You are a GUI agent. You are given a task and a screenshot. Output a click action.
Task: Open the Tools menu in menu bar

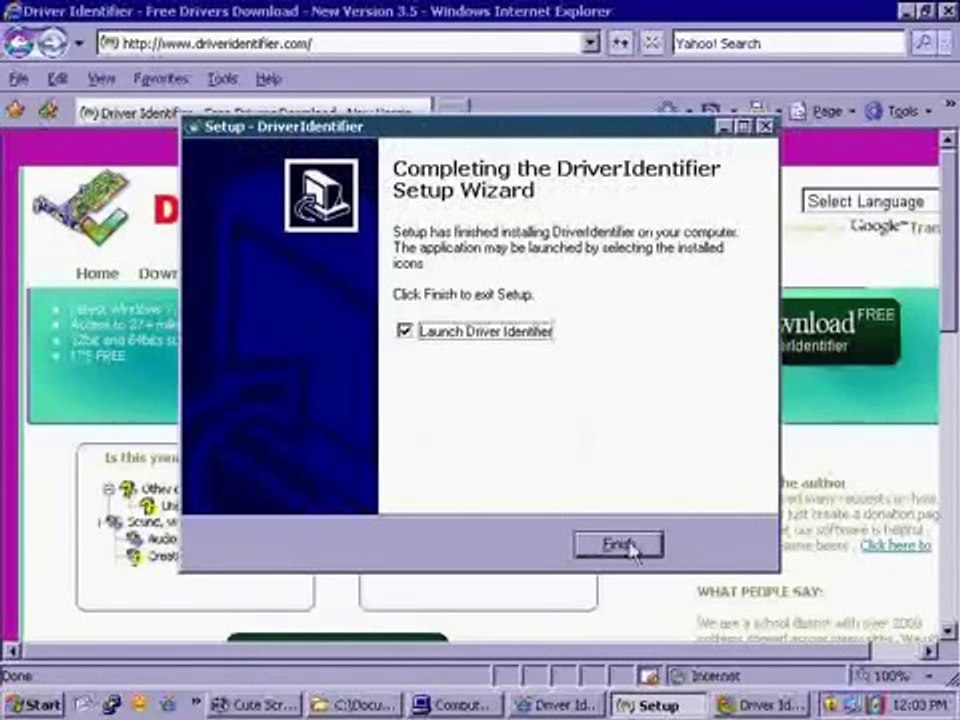pos(222,78)
